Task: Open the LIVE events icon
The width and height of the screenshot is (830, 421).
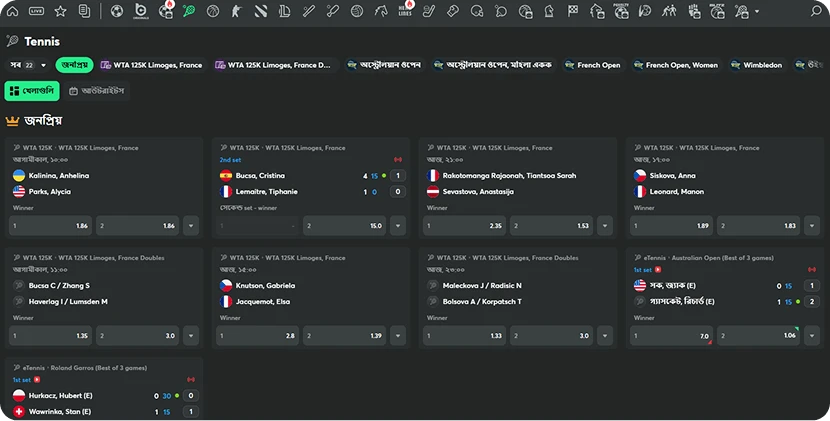Action: coord(36,12)
